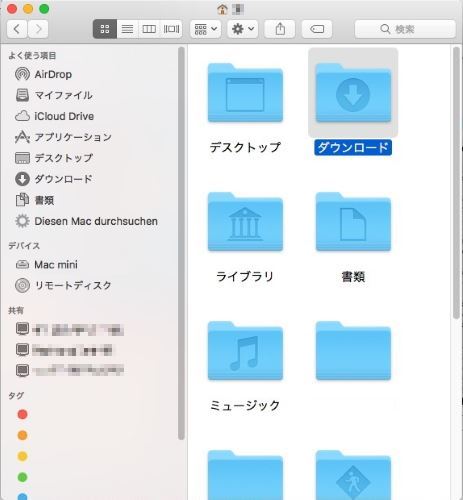Click the 共有 sidebar section header
This screenshot has height=500, width=463.
pyautogui.click(x=16, y=310)
